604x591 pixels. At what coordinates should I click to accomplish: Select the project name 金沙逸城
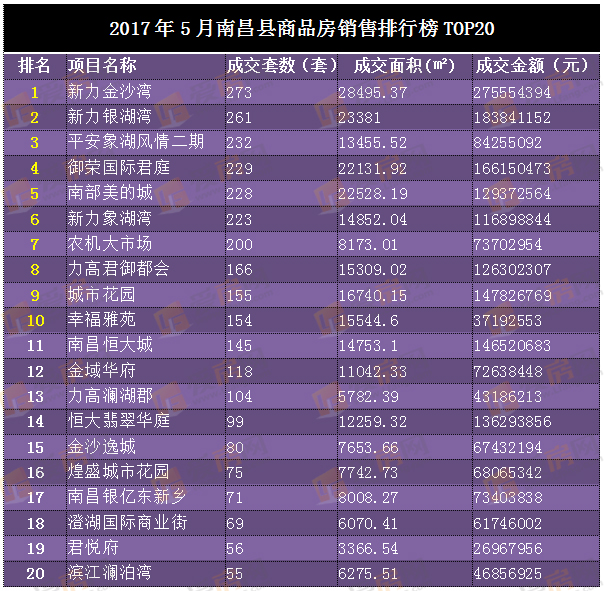(x=102, y=447)
